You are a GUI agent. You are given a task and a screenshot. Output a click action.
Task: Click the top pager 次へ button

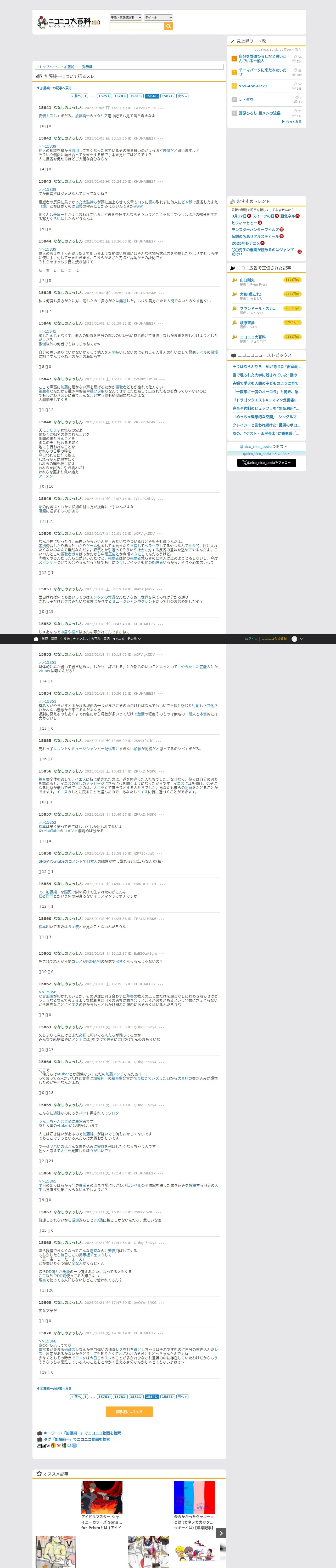182,96
